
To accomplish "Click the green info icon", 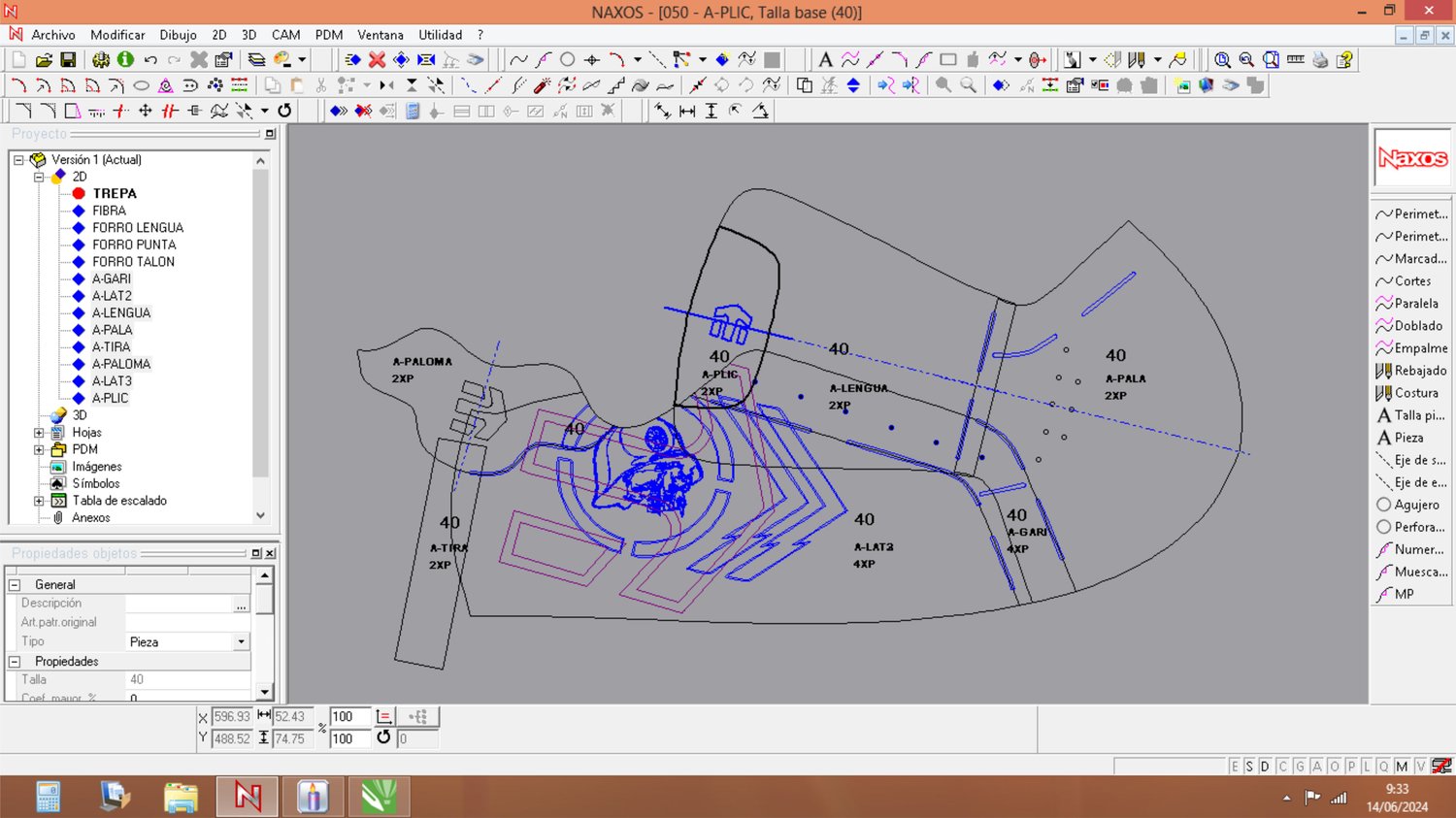I will tap(125, 60).
